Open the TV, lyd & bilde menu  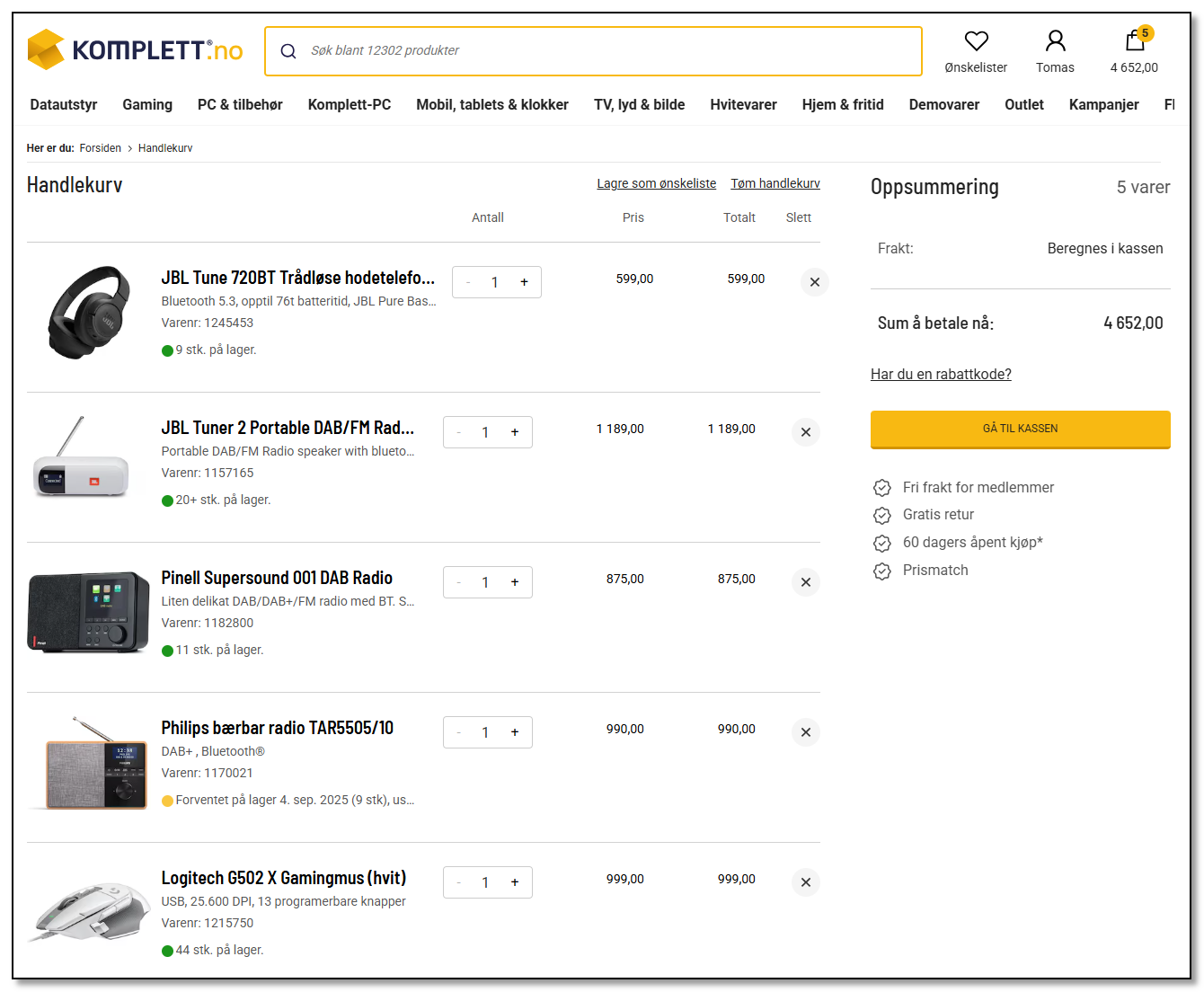639,104
